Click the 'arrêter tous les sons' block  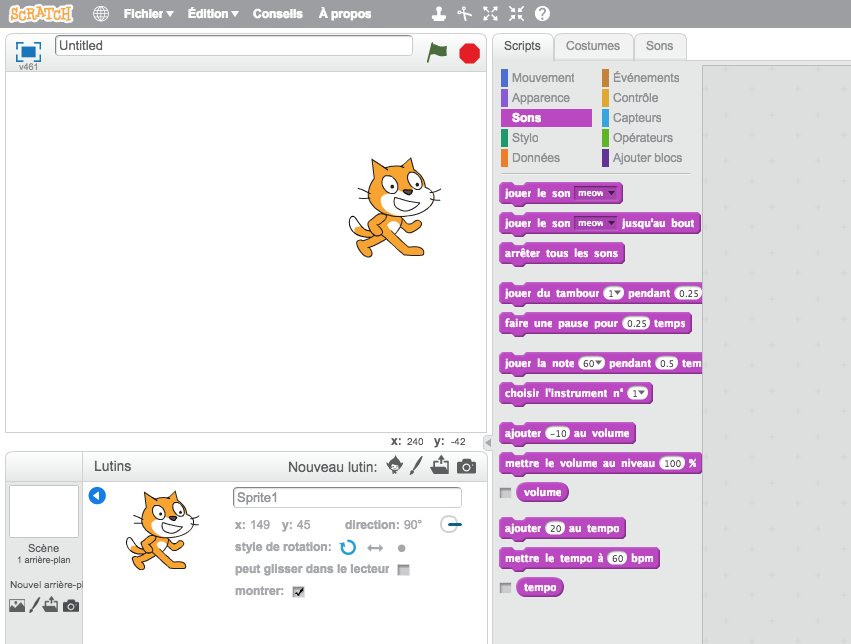(561, 253)
